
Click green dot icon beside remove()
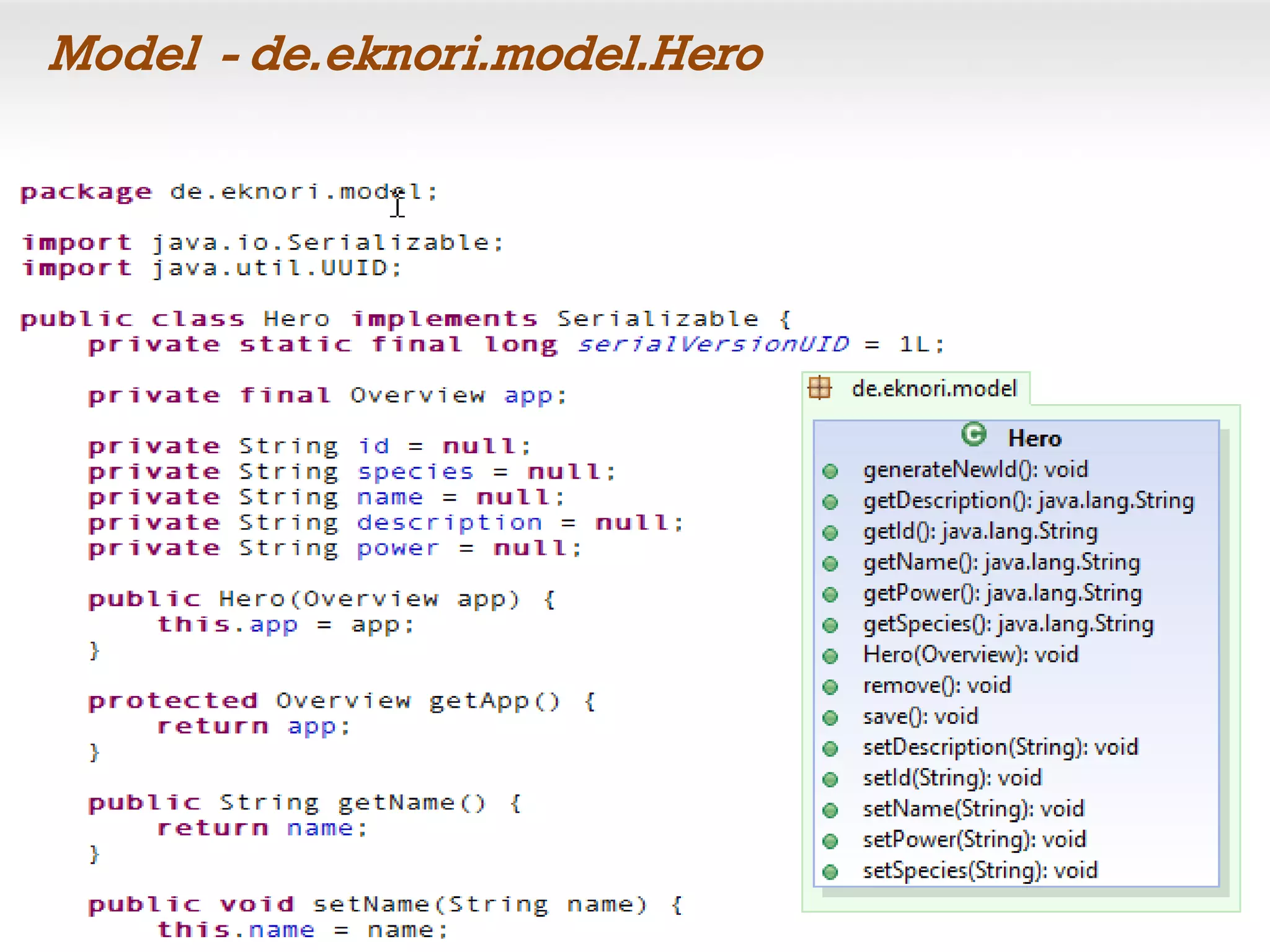(x=830, y=687)
